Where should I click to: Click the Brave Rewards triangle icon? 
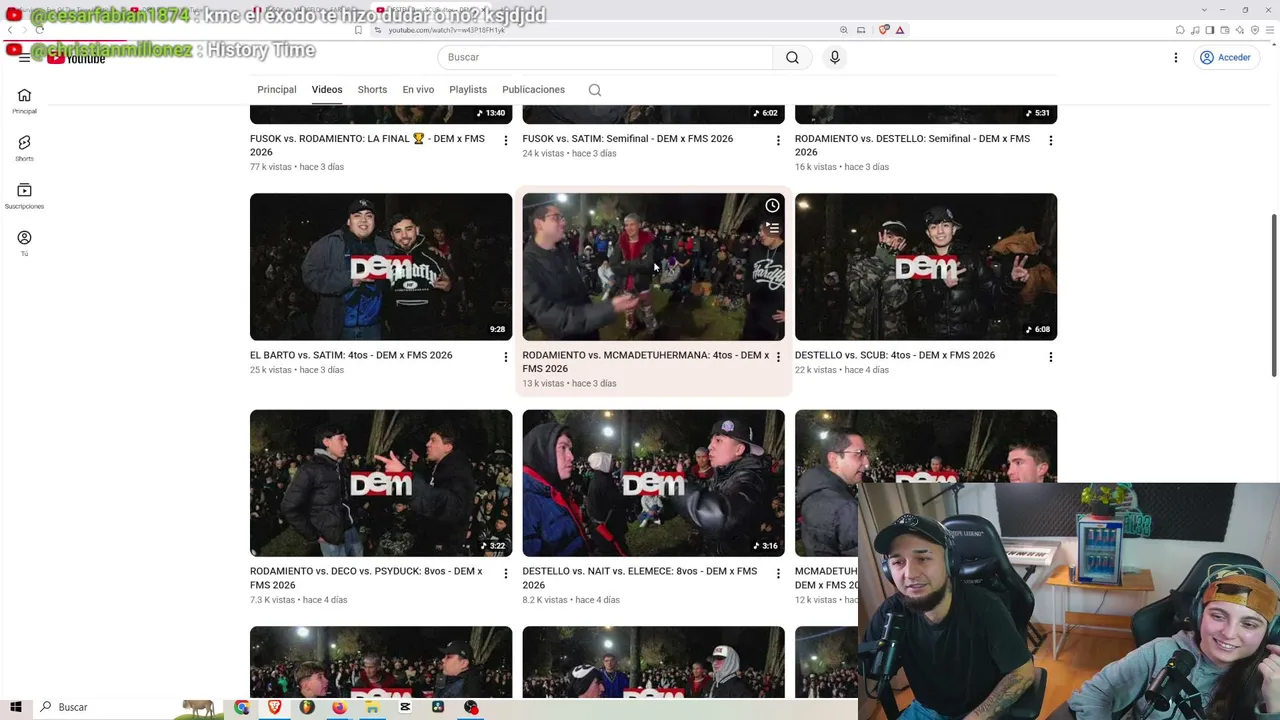click(900, 30)
